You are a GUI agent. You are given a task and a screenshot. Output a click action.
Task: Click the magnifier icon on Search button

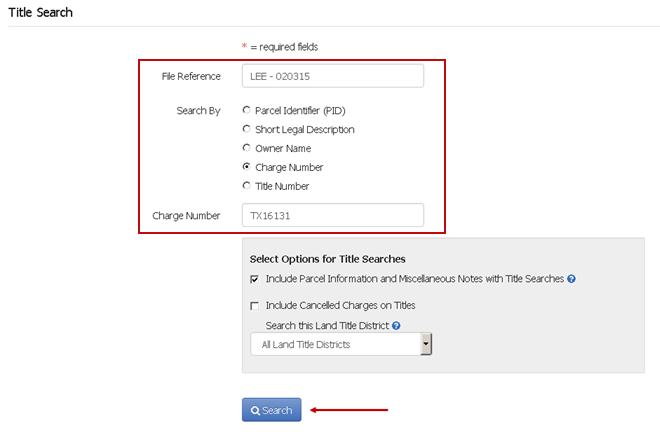255,410
